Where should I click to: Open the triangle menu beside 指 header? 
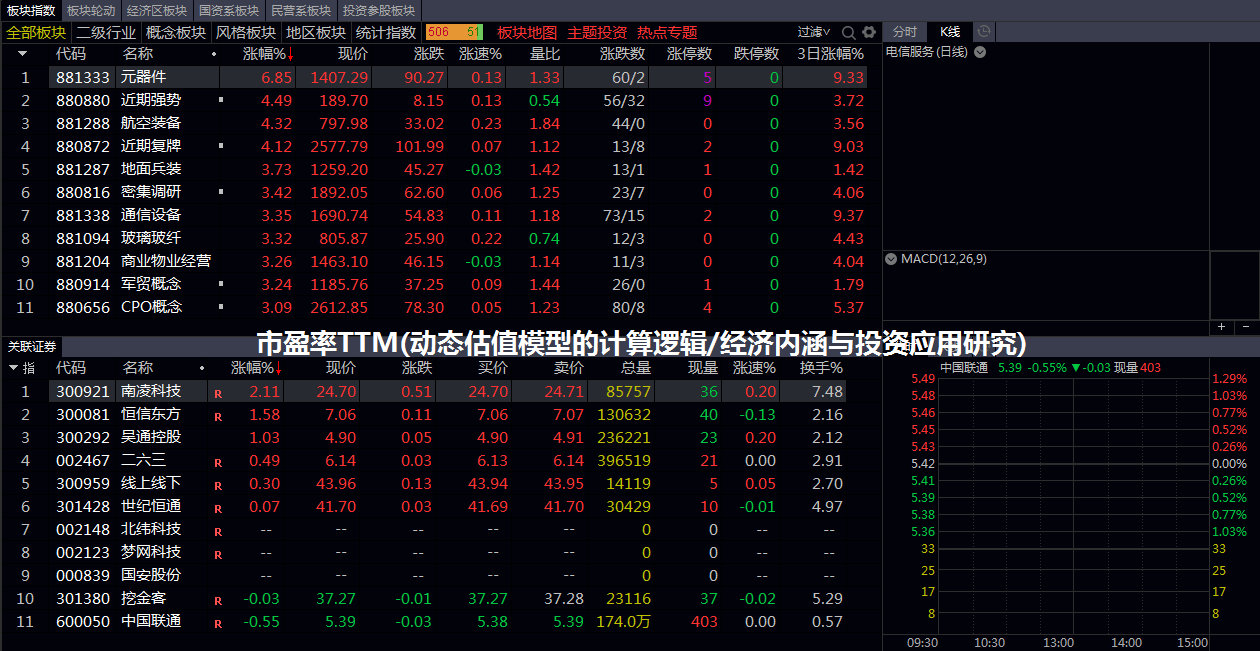[13, 369]
